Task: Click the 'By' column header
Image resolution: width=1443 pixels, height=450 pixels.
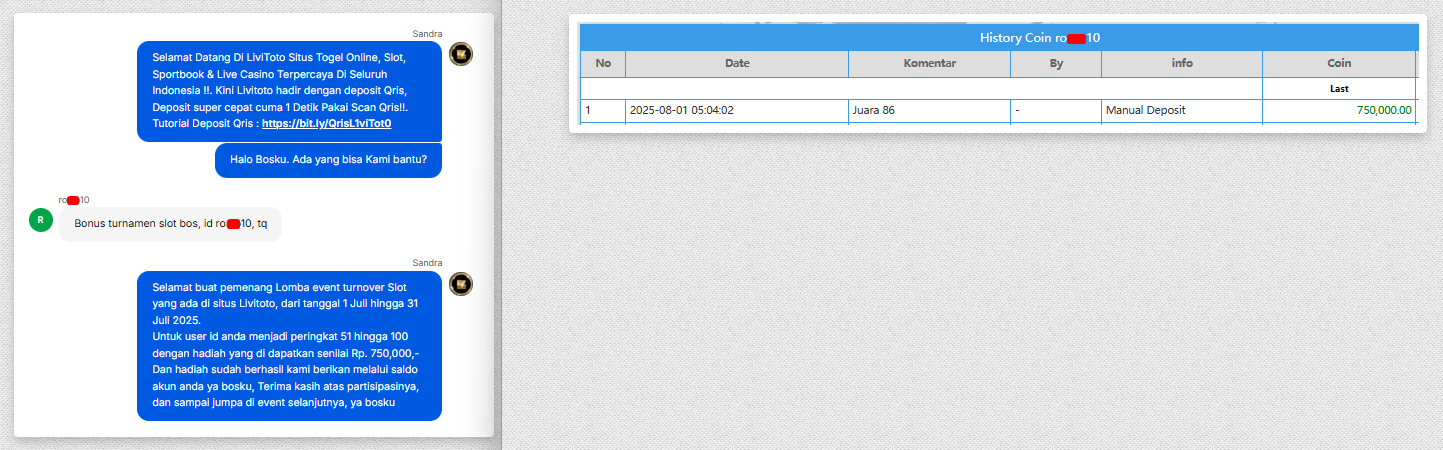Action: [x=1056, y=63]
